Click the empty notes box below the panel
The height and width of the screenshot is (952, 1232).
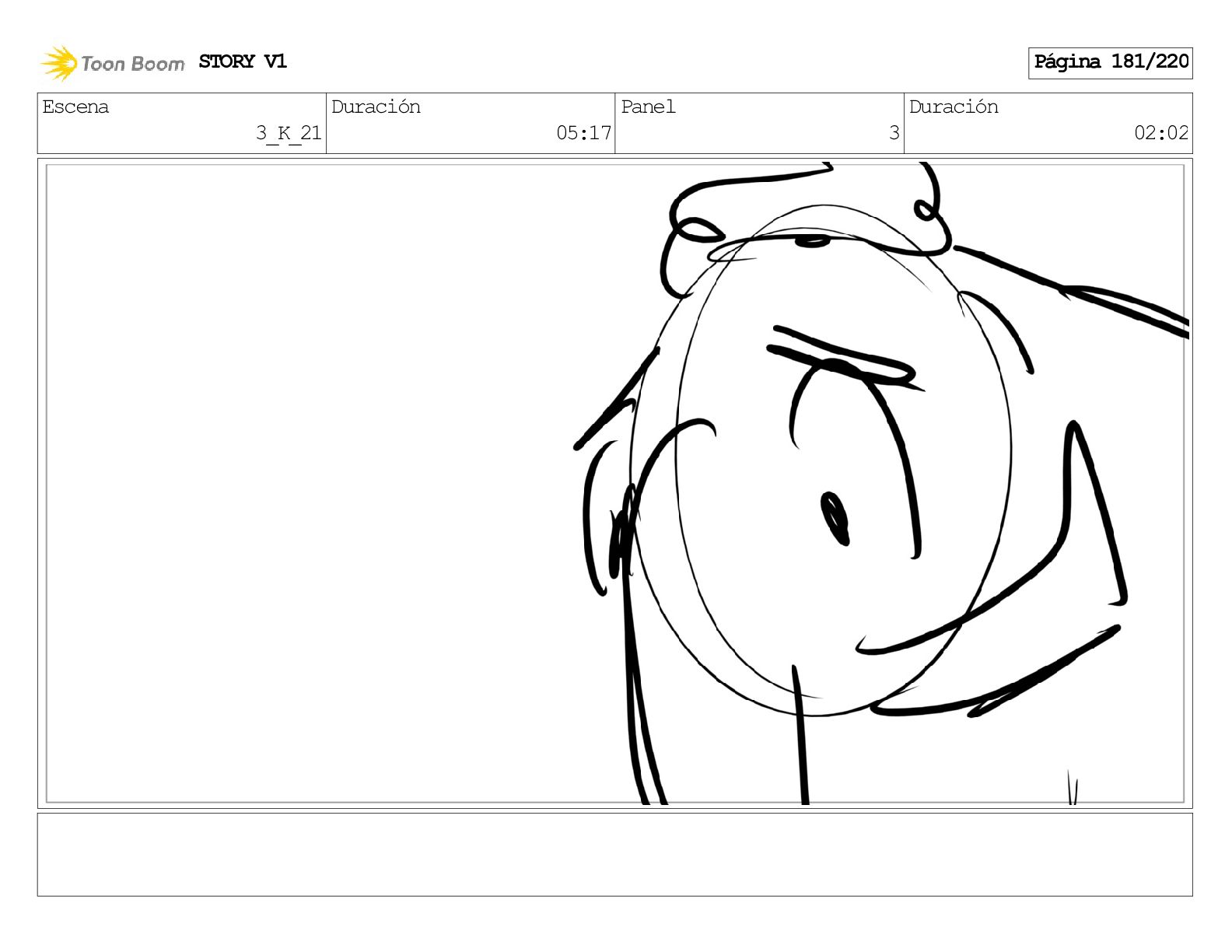click(615, 855)
